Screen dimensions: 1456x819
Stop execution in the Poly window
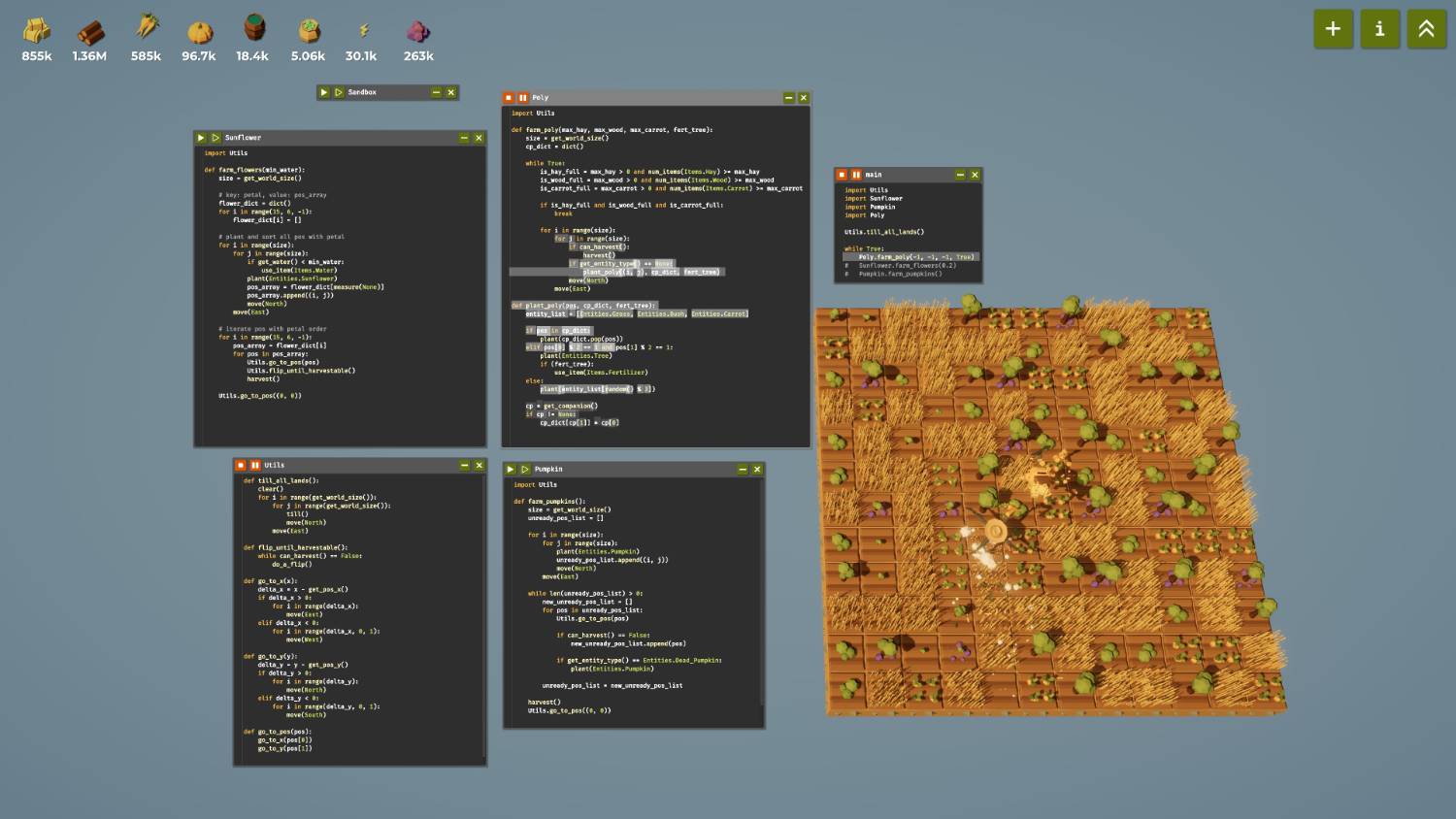509,98
